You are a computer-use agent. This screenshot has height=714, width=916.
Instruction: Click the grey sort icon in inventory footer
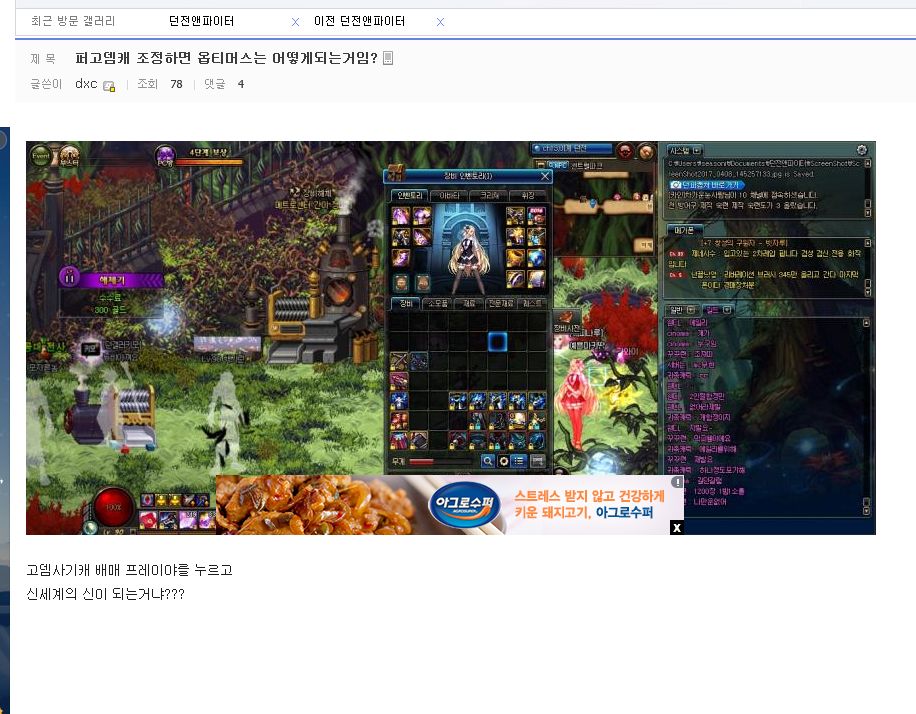coord(537,461)
